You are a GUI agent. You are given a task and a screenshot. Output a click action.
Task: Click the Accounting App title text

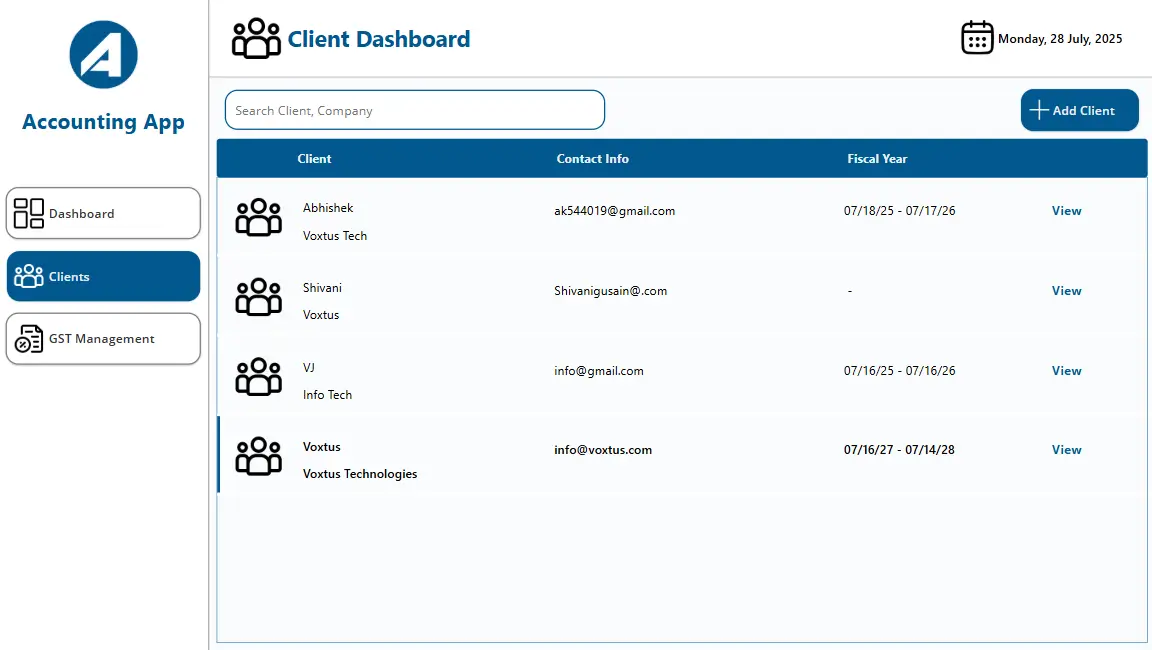click(x=104, y=122)
